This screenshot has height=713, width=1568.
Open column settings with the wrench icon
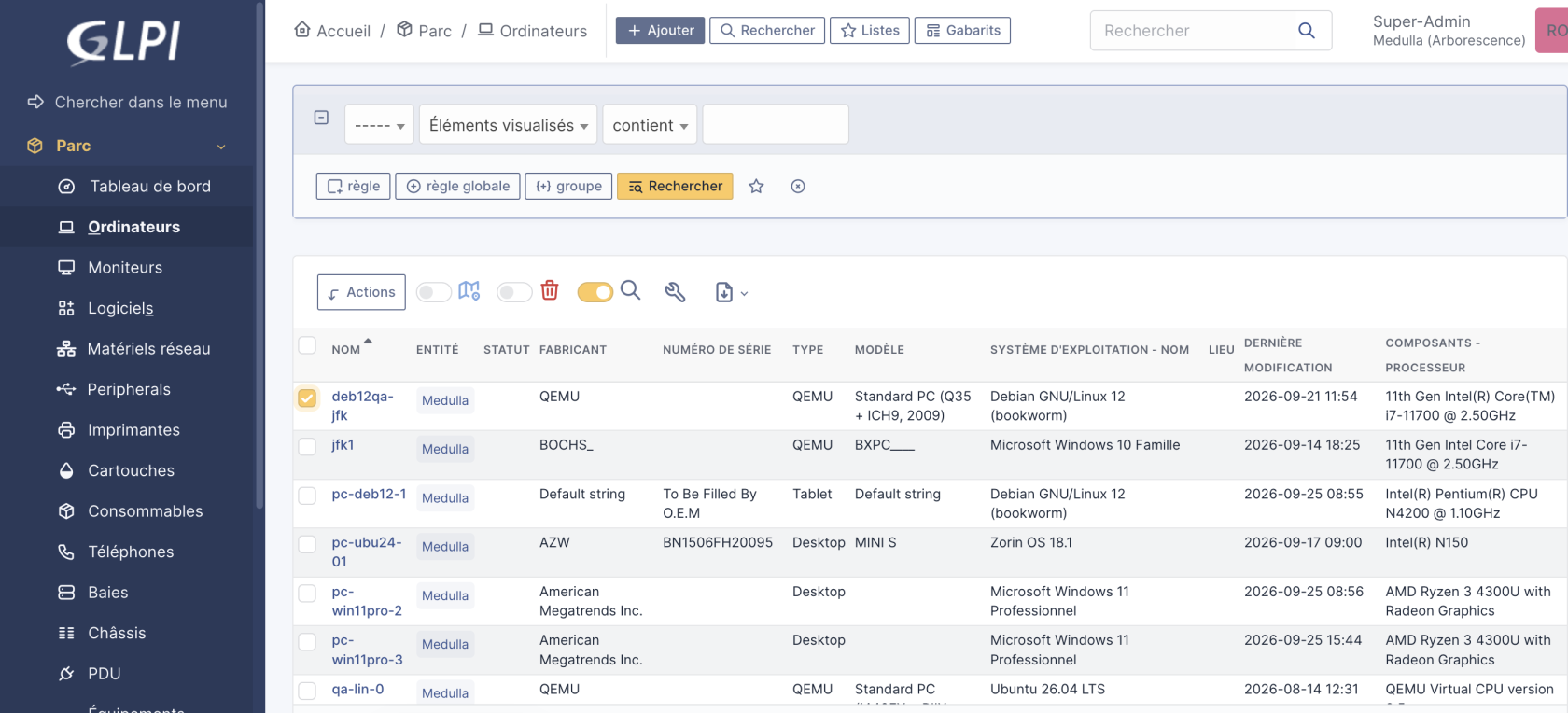(x=675, y=292)
